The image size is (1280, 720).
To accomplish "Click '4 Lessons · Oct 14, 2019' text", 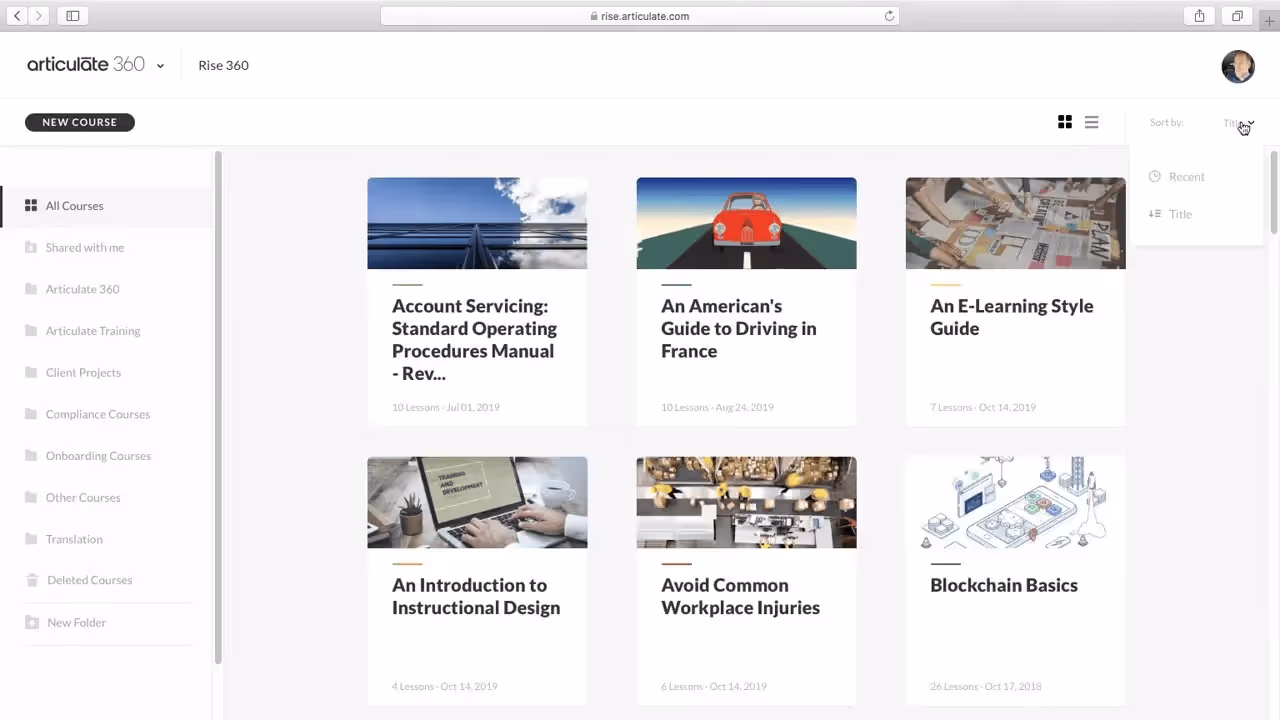I will coord(444,686).
